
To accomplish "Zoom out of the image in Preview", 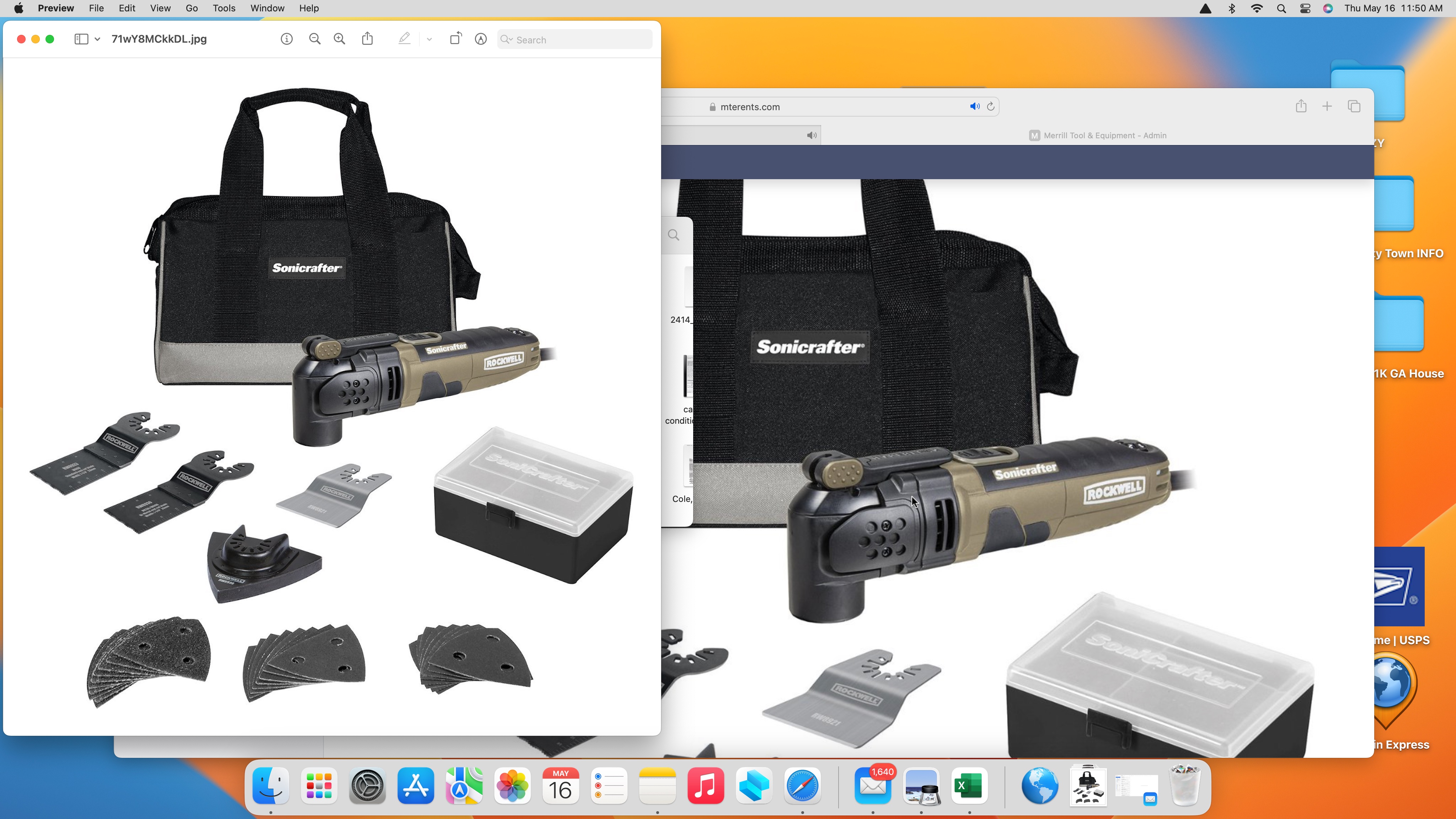I will [x=315, y=39].
